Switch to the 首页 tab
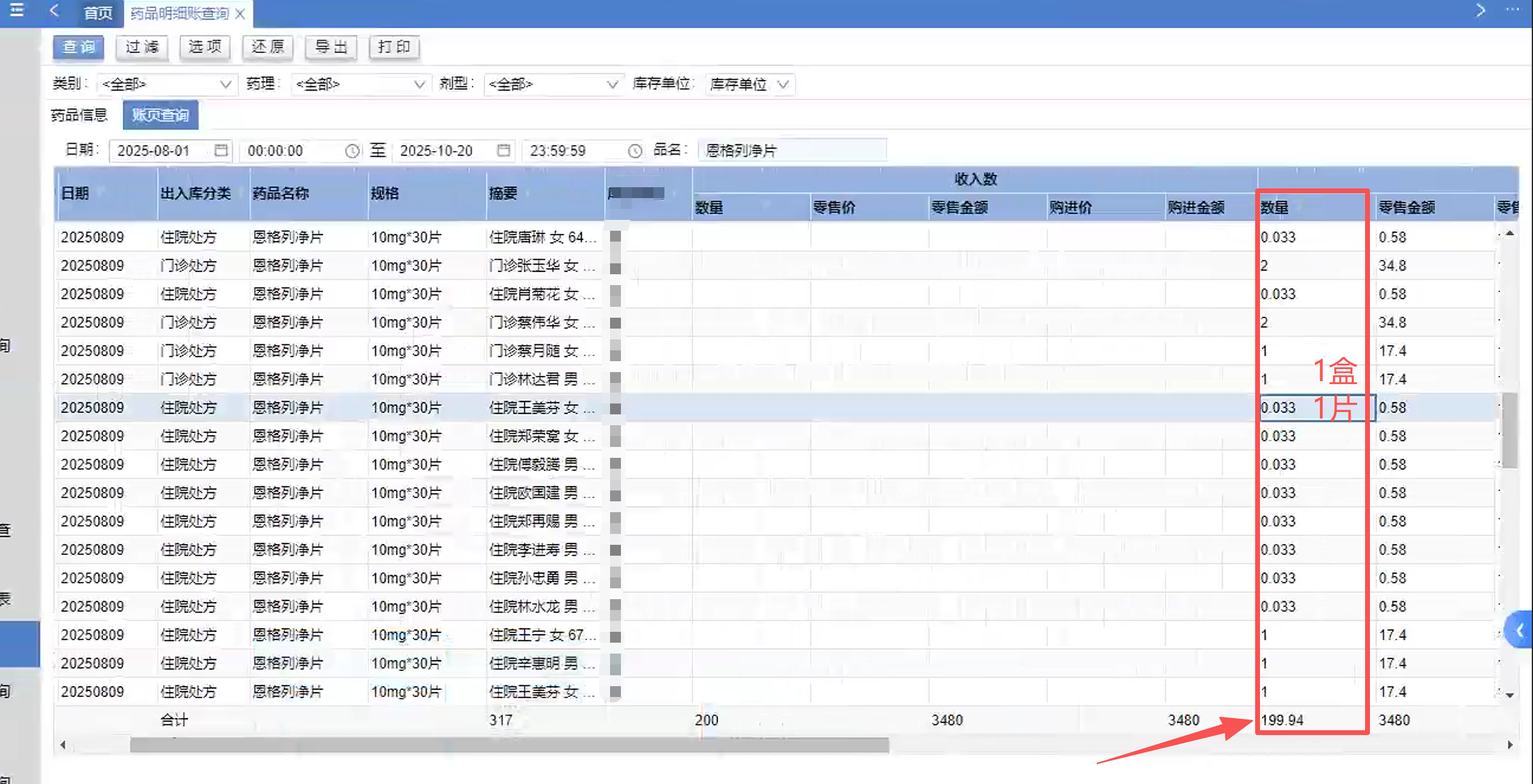Viewport: 1533px width, 784px height. coord(98,13)
